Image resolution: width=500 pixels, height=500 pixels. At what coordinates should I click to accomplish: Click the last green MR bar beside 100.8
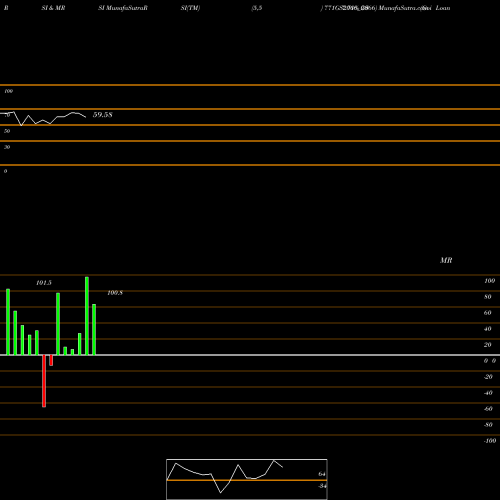94,329
